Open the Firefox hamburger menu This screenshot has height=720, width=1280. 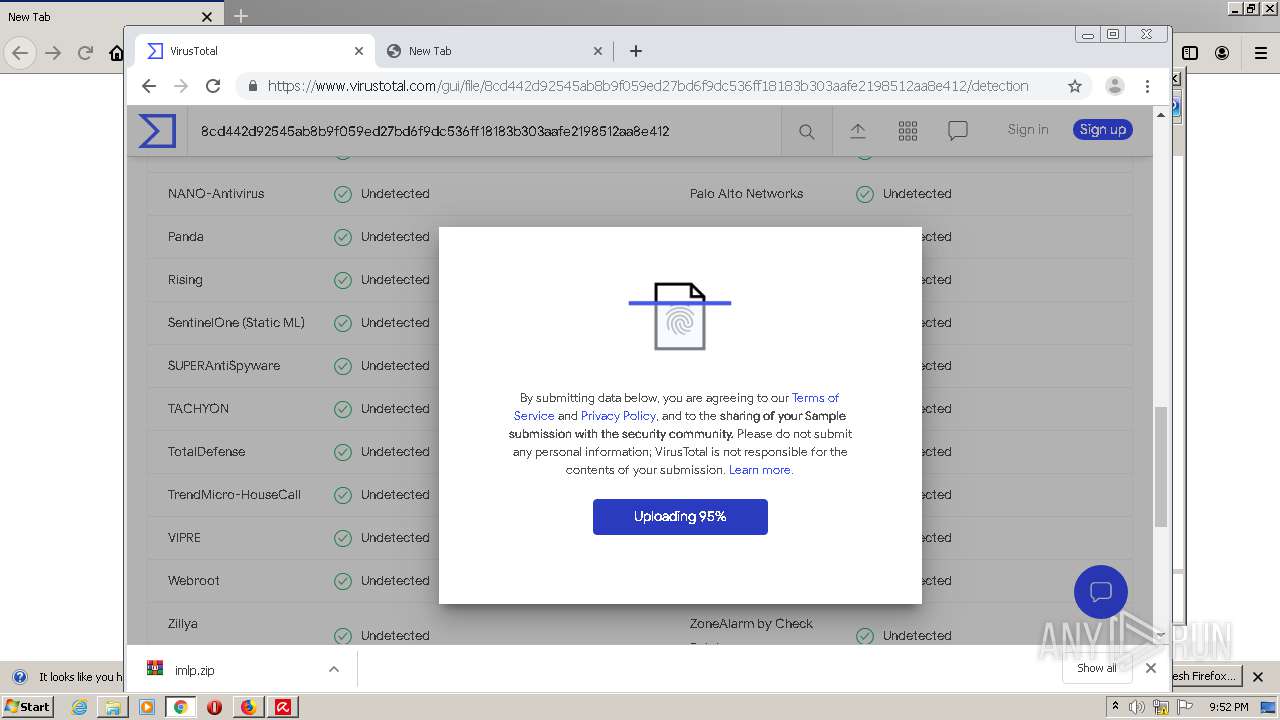(x=1260, y=53)
